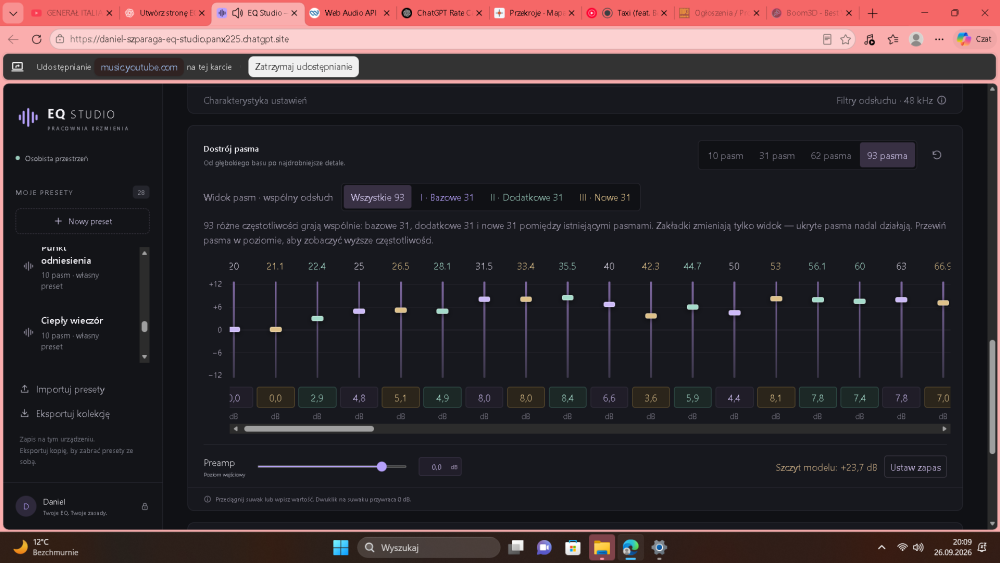Switch to Wszystkie 93 view tab
Screen dimensions: 1000x563
point(378,198)
